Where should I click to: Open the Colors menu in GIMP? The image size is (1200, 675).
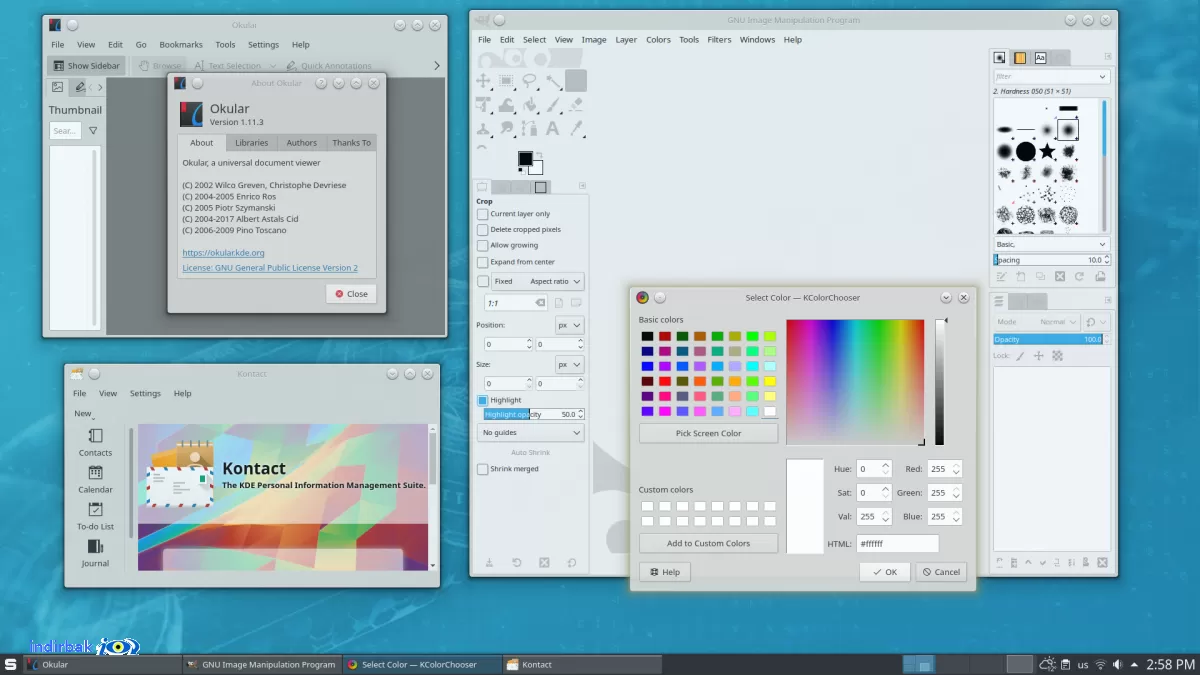pyautogui.click(x=658, y=40)
